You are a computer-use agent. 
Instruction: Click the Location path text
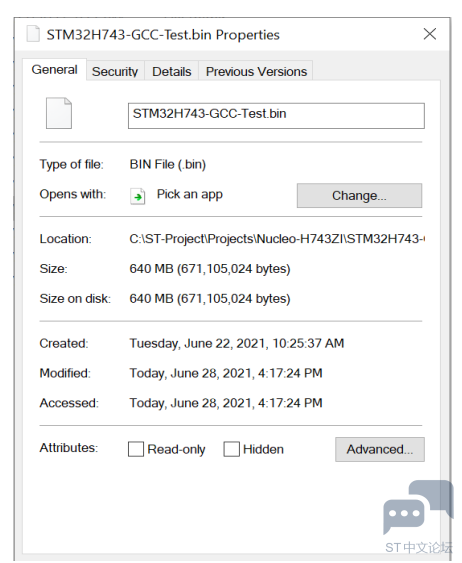(277, 239)
